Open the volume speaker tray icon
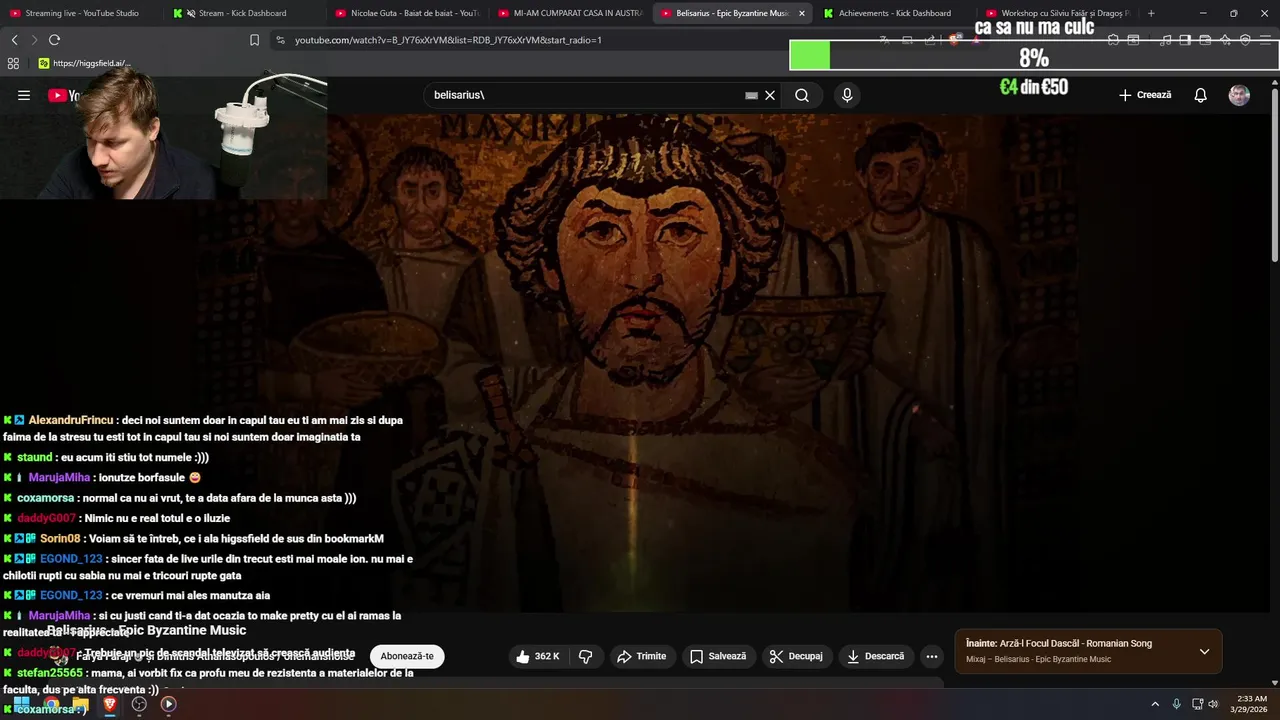Viewport: 1280px width, 720px height. pyautogui.click(x=1214, y=704)
